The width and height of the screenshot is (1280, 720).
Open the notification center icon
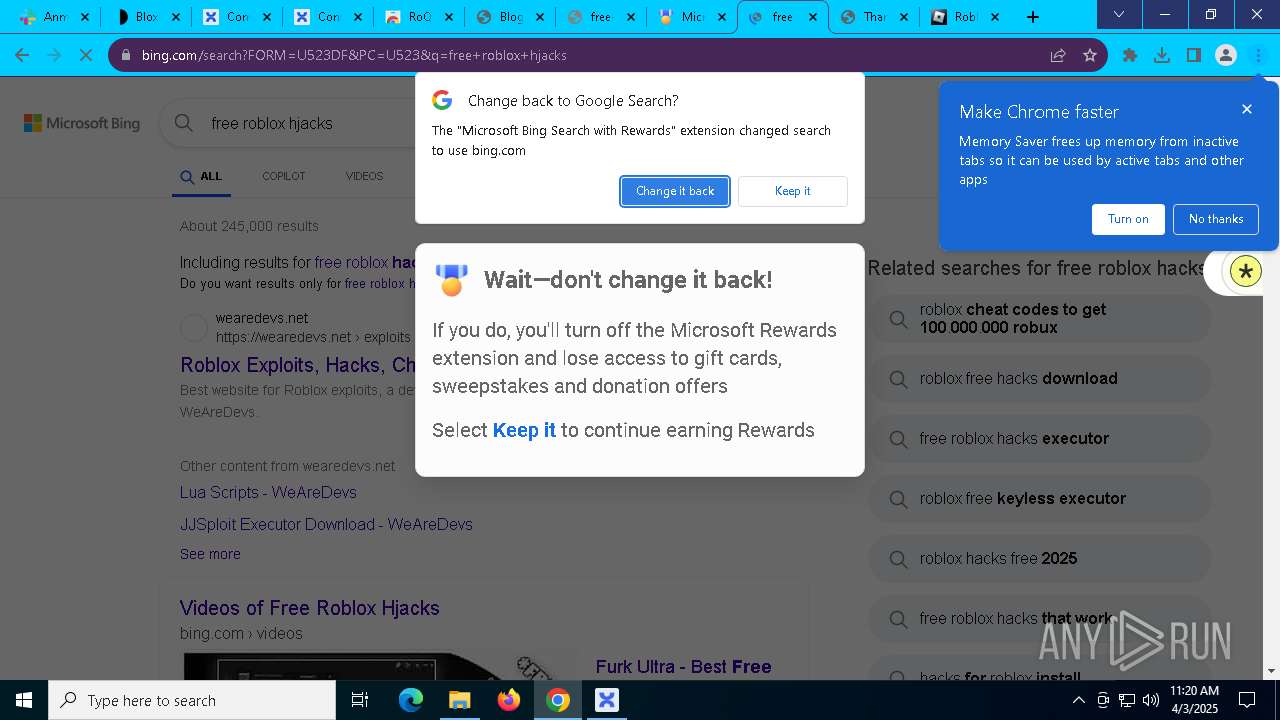pos(1247,700)
